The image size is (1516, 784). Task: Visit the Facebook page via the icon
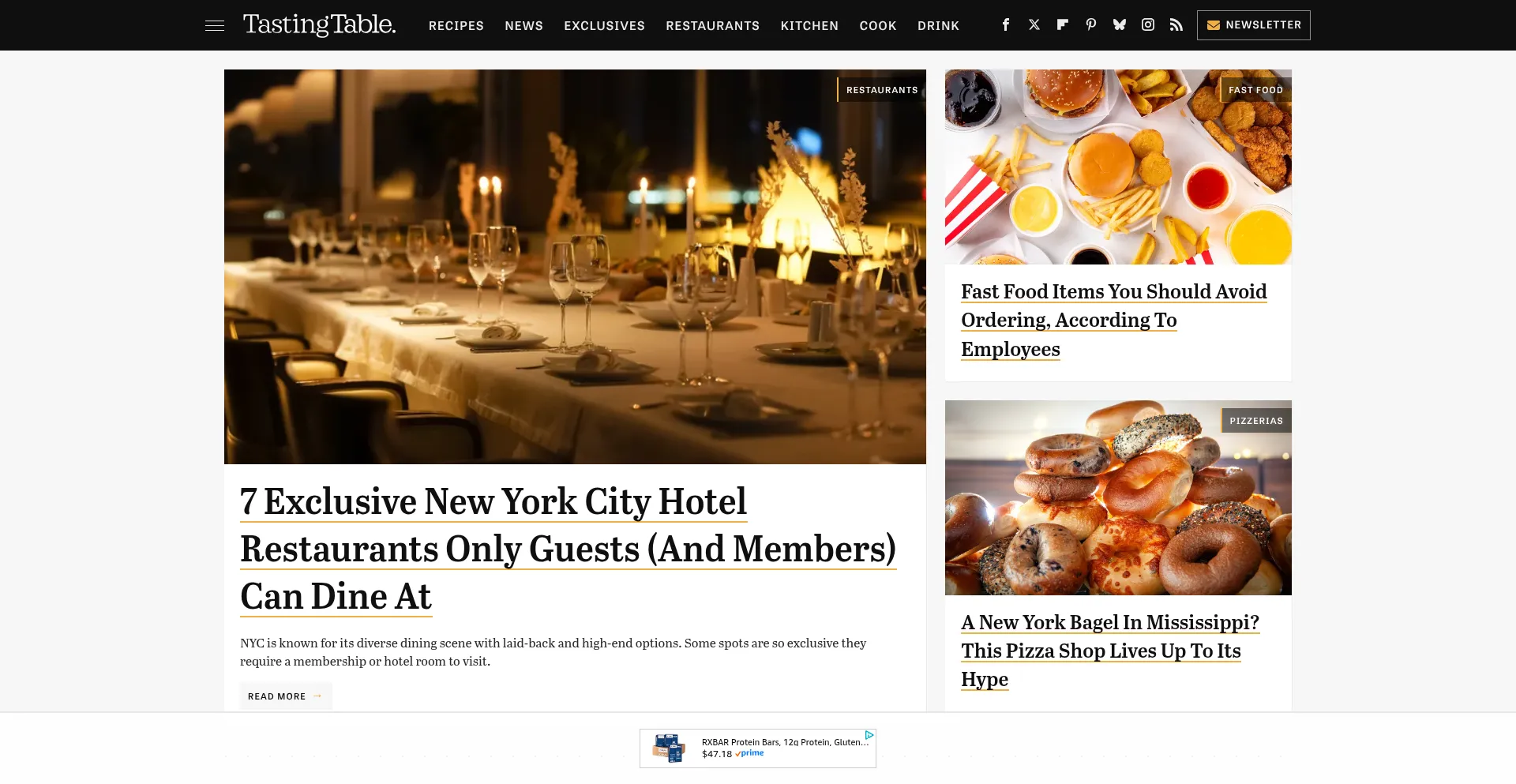pos(1006,24)
